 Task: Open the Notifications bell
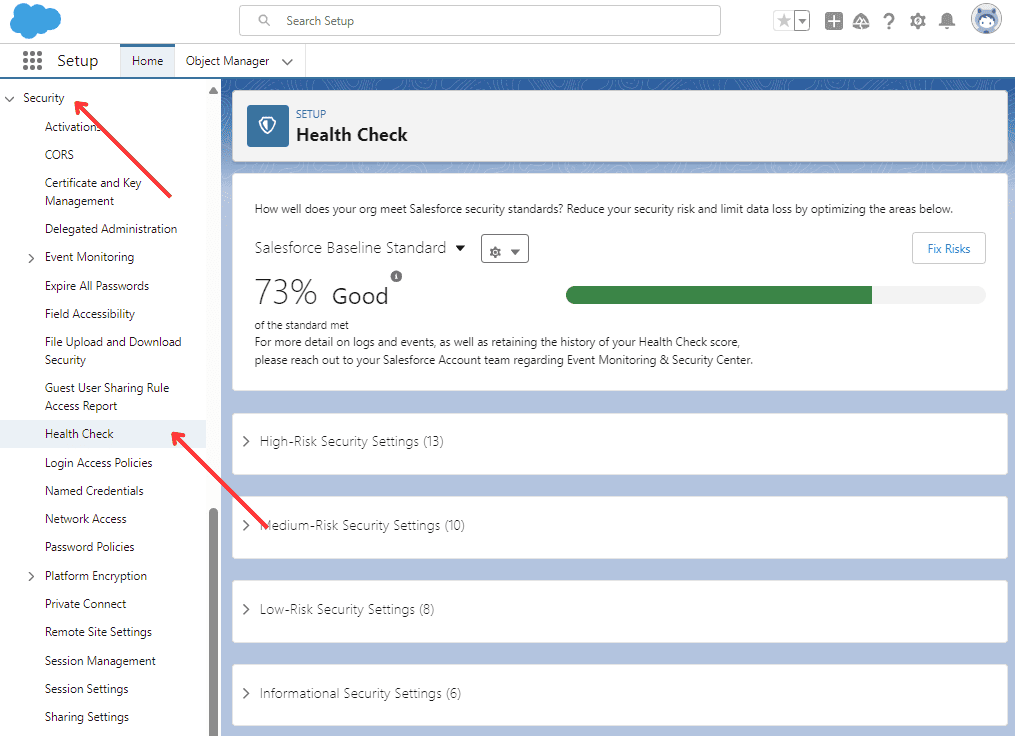coord(947,21)
